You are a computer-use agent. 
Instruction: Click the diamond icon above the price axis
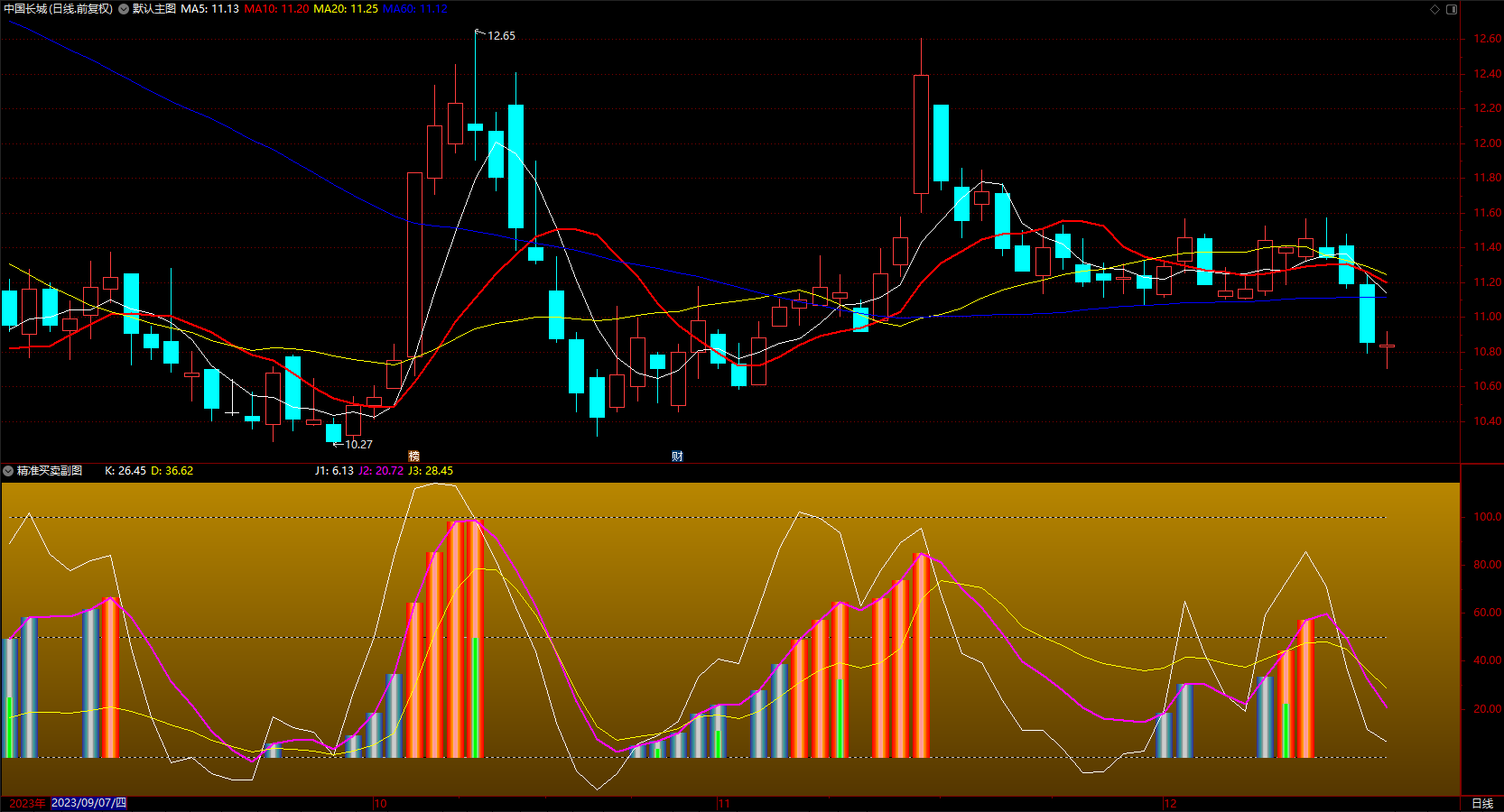(1434, 9)
